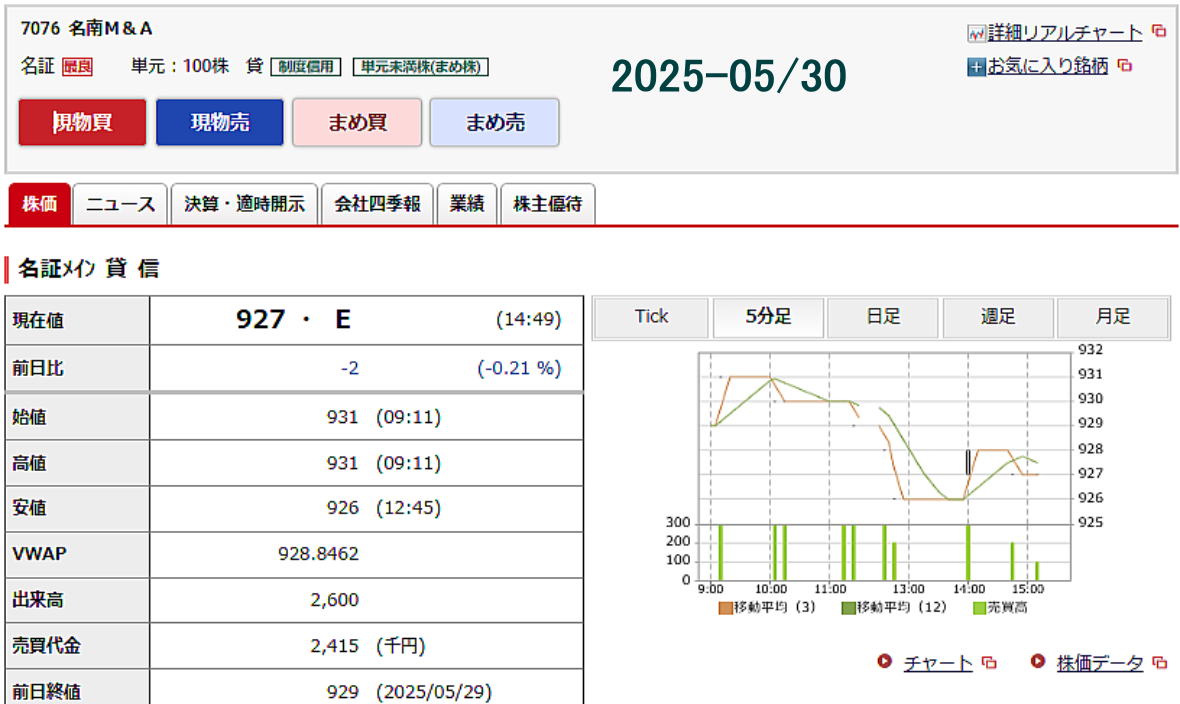Click popup icon after チャート link
The image size is (1180, 704).
tap(990, 663)
